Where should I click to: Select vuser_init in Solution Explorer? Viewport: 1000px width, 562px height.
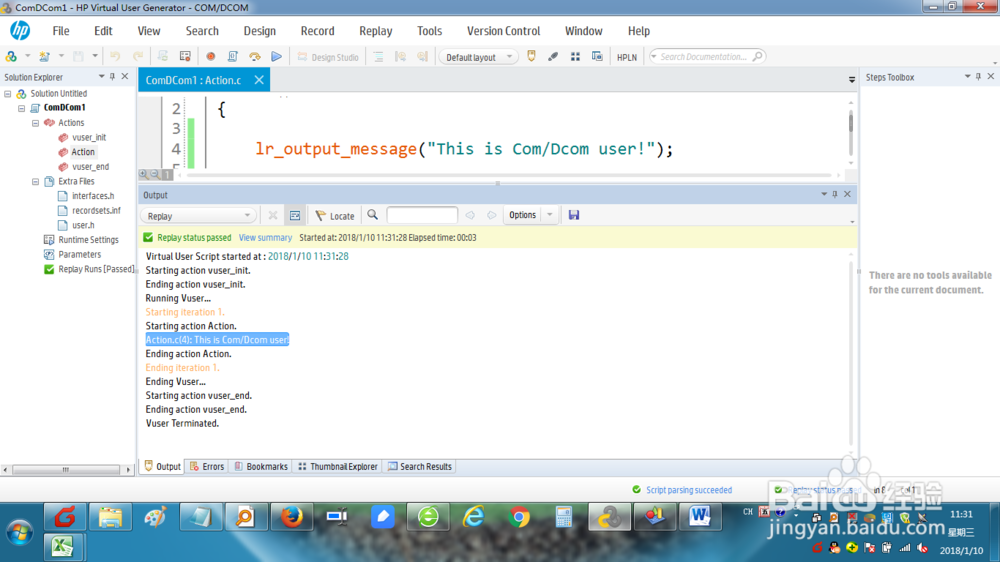pyautogui.click(x=89, y=138)
